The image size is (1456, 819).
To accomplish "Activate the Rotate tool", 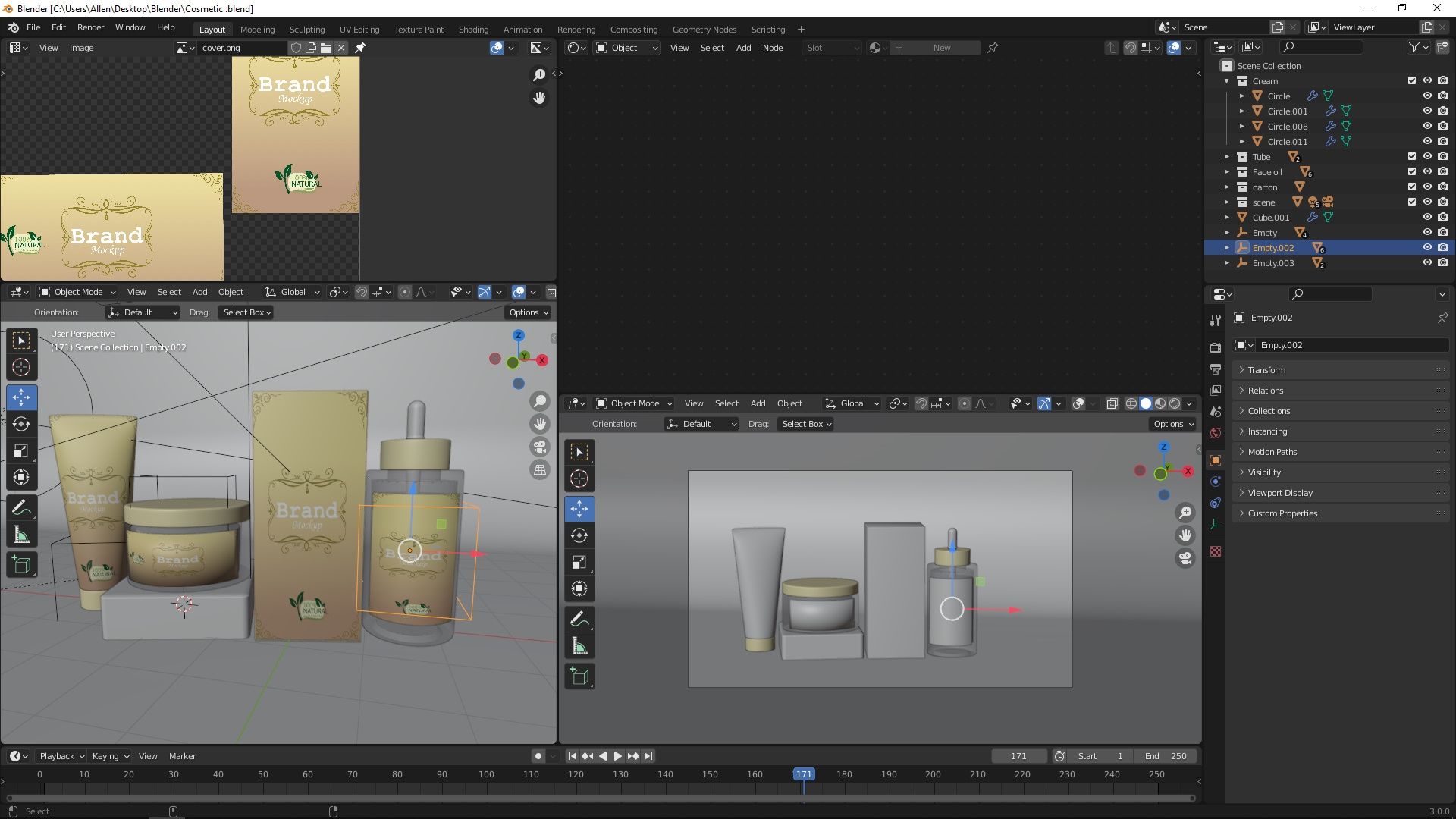I will coord(21,425).
